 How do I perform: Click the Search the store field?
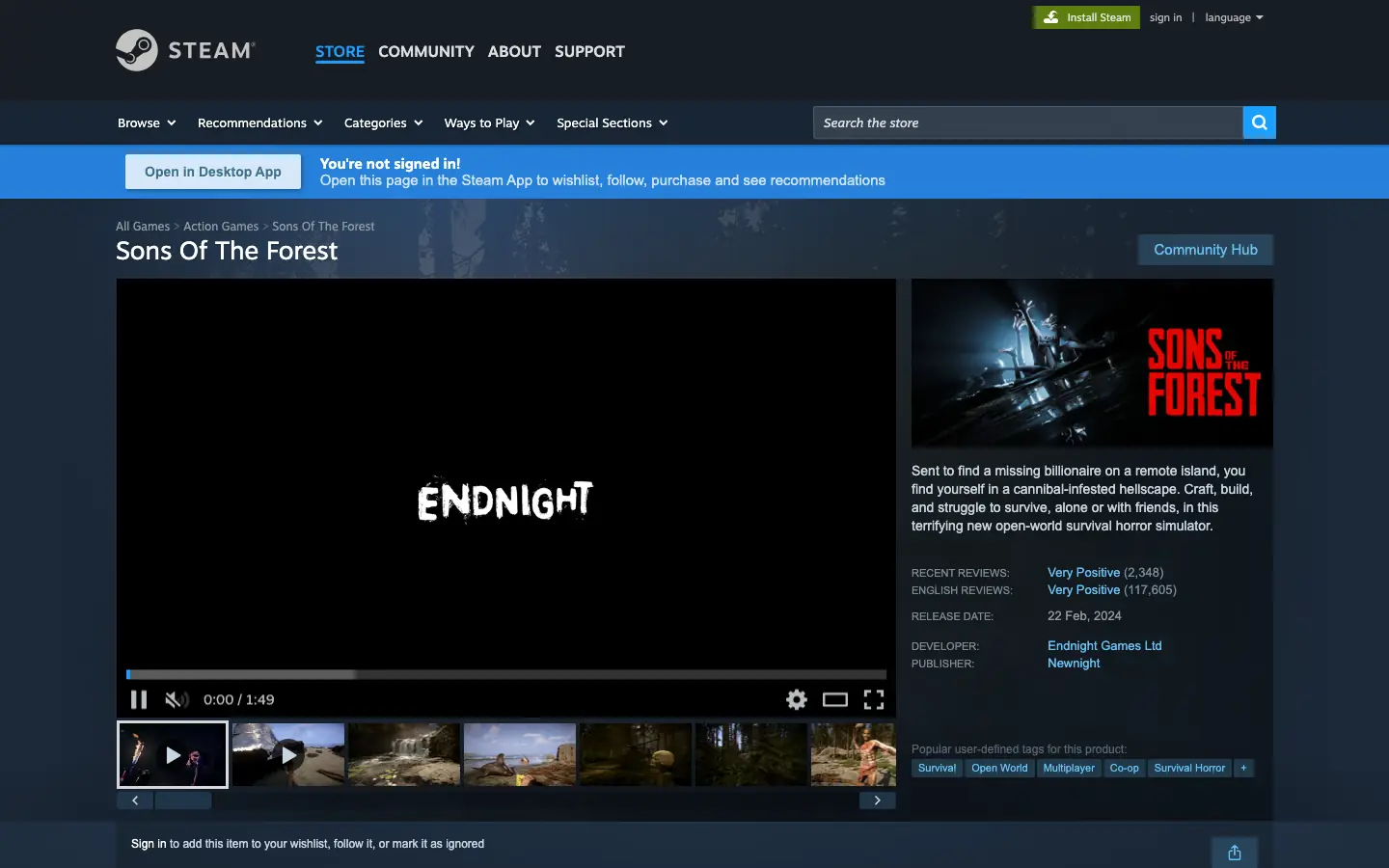pyautogui.click(x=1028, y=122)
